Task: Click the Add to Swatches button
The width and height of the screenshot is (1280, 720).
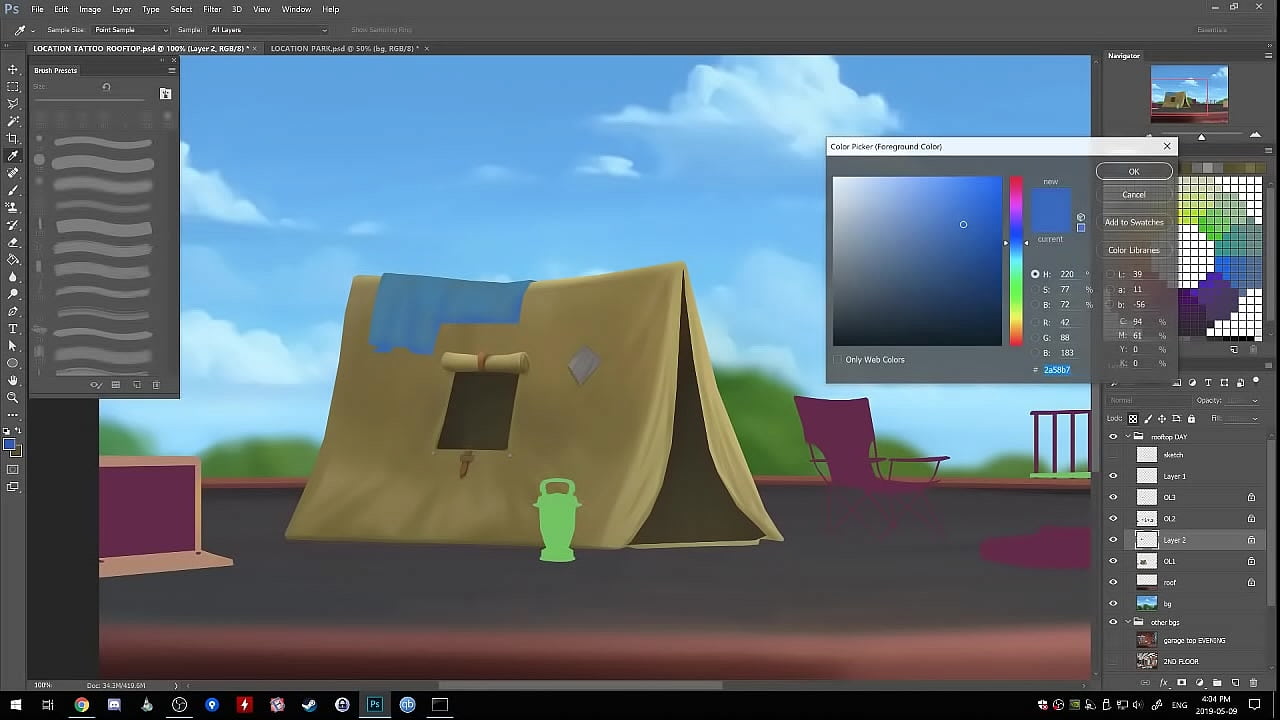Action: (x=1134, y=222)
